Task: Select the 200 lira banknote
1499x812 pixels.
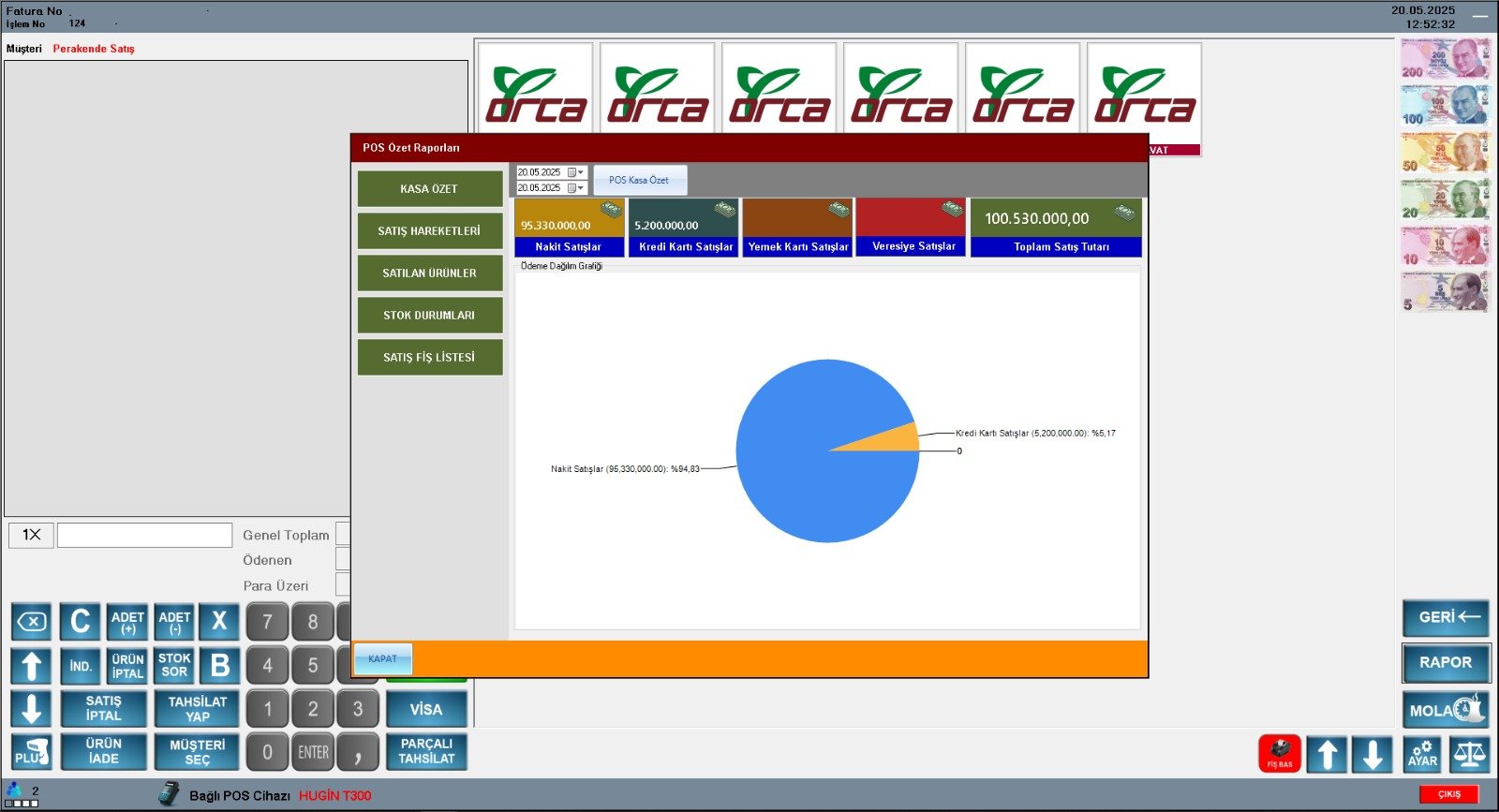Action: (x=1444, y=59)
